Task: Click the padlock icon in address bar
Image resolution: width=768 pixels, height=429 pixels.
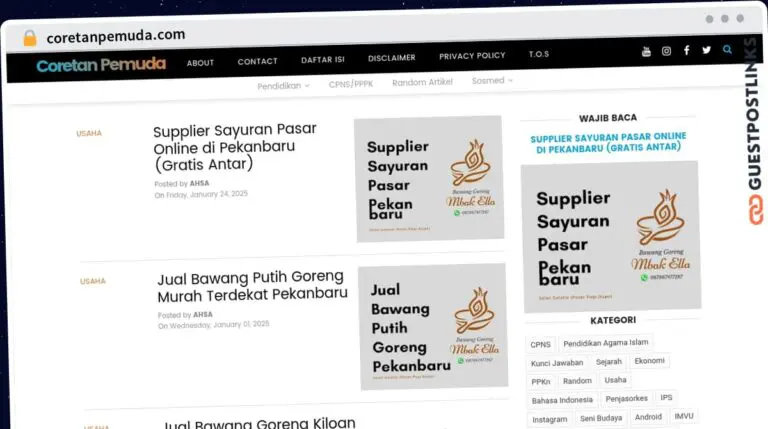Action: (30, 38)
